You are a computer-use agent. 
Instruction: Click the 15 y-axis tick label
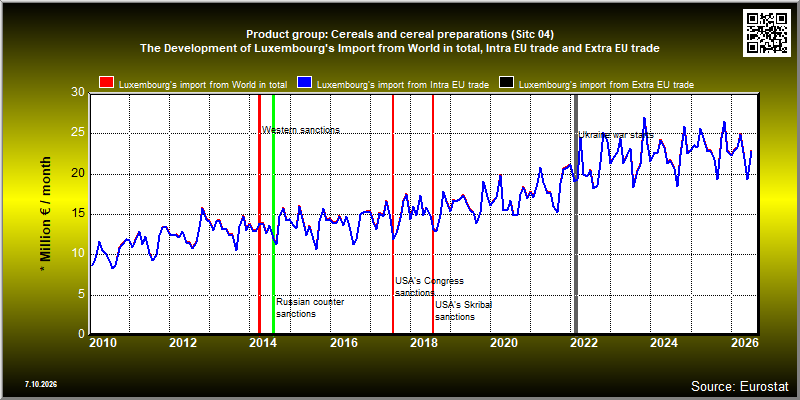pyautogui.click(x=78, y=214)
